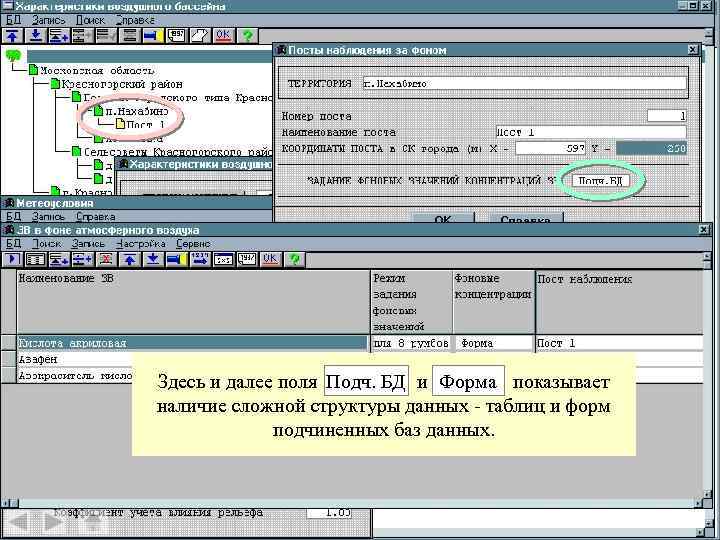This screenshot has height=540, width=720.
Task: Open Запись menu in the top window
Action: (49, 20)
